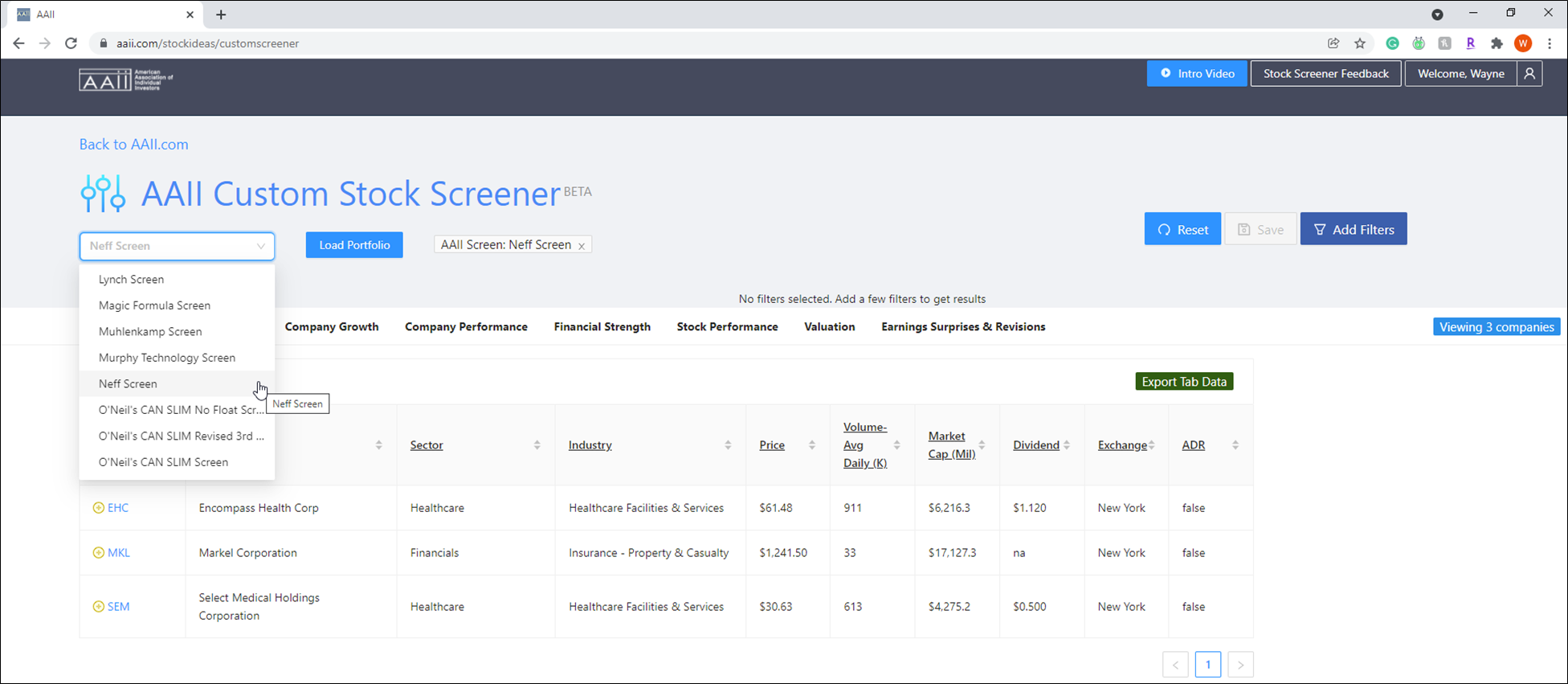Choose Magic Formula Screen option
The height and width of the screenshot is (684, 1568).
(177, 305)
